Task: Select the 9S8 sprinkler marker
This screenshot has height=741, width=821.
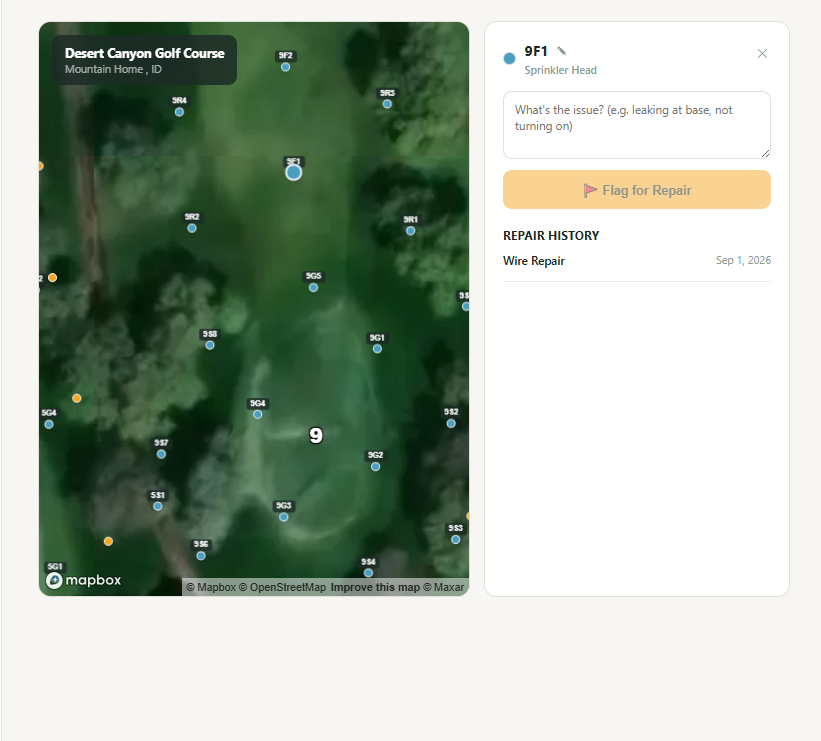Action: pyautogui.click(x=209, y=346)
